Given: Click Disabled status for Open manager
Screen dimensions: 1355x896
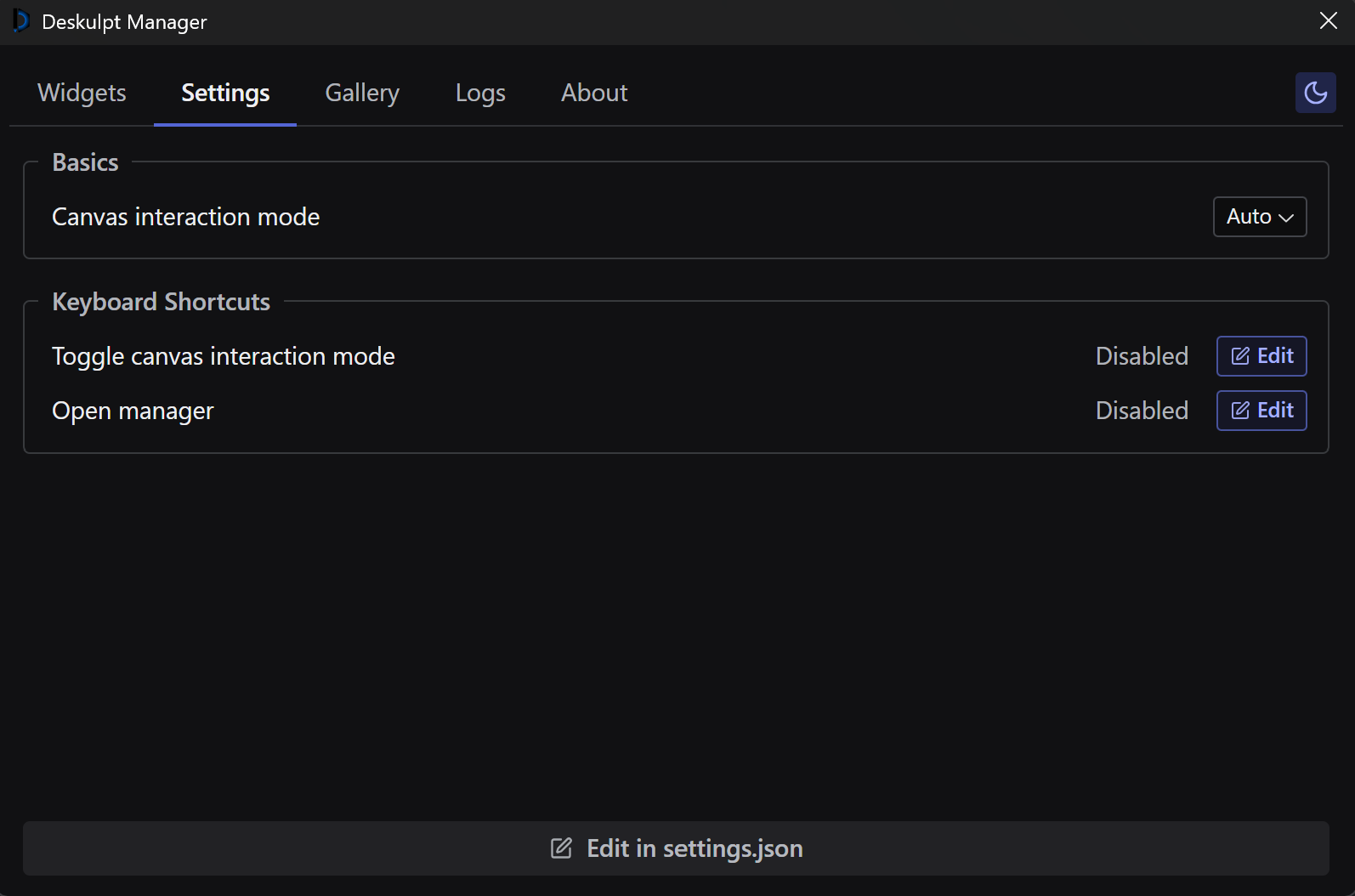Looking at the screenshot, I should pyautogui.click(x=1142, y=411).
